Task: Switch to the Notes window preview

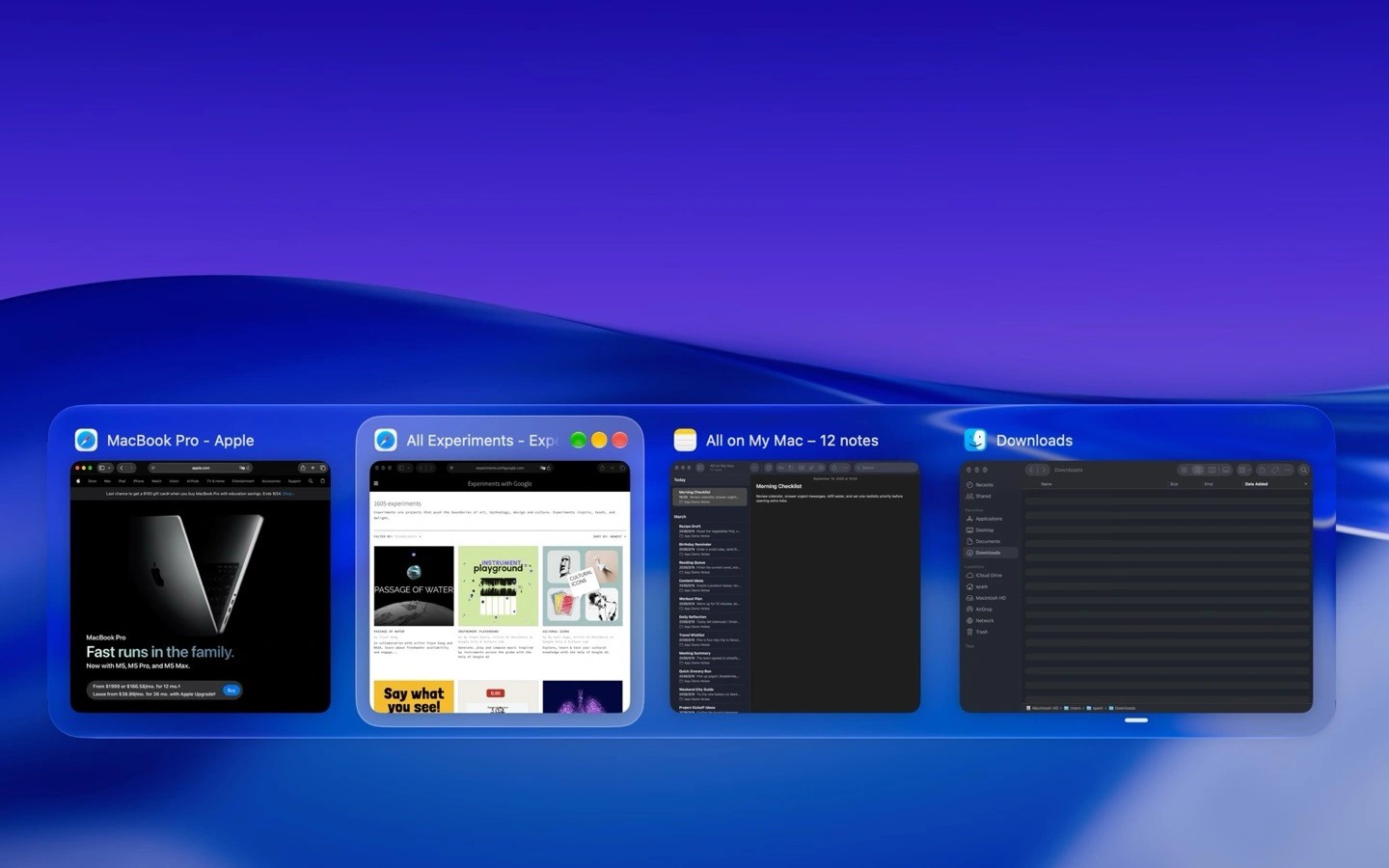Action: point(795,587)
